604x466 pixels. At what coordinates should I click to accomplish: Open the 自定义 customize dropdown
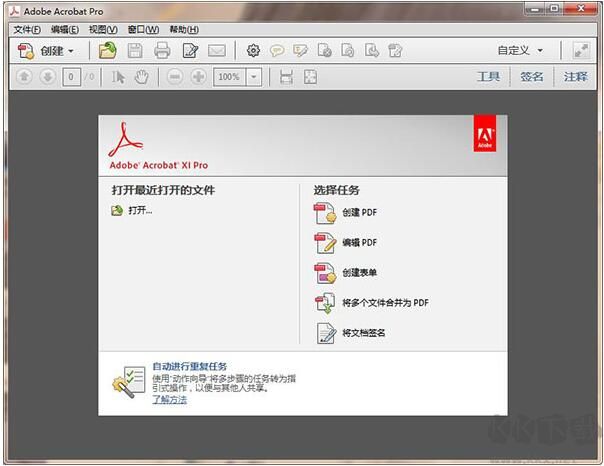[x=520, y=50]
